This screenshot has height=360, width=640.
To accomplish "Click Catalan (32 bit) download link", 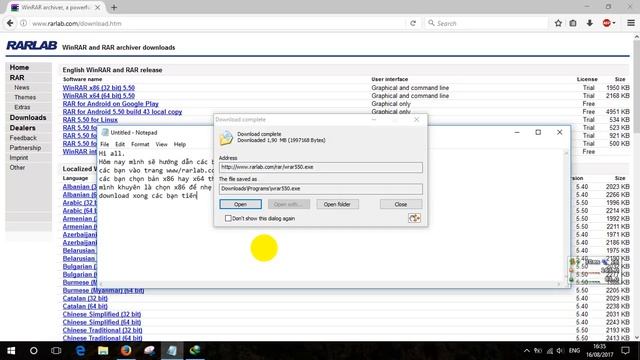I will (85, 298).
